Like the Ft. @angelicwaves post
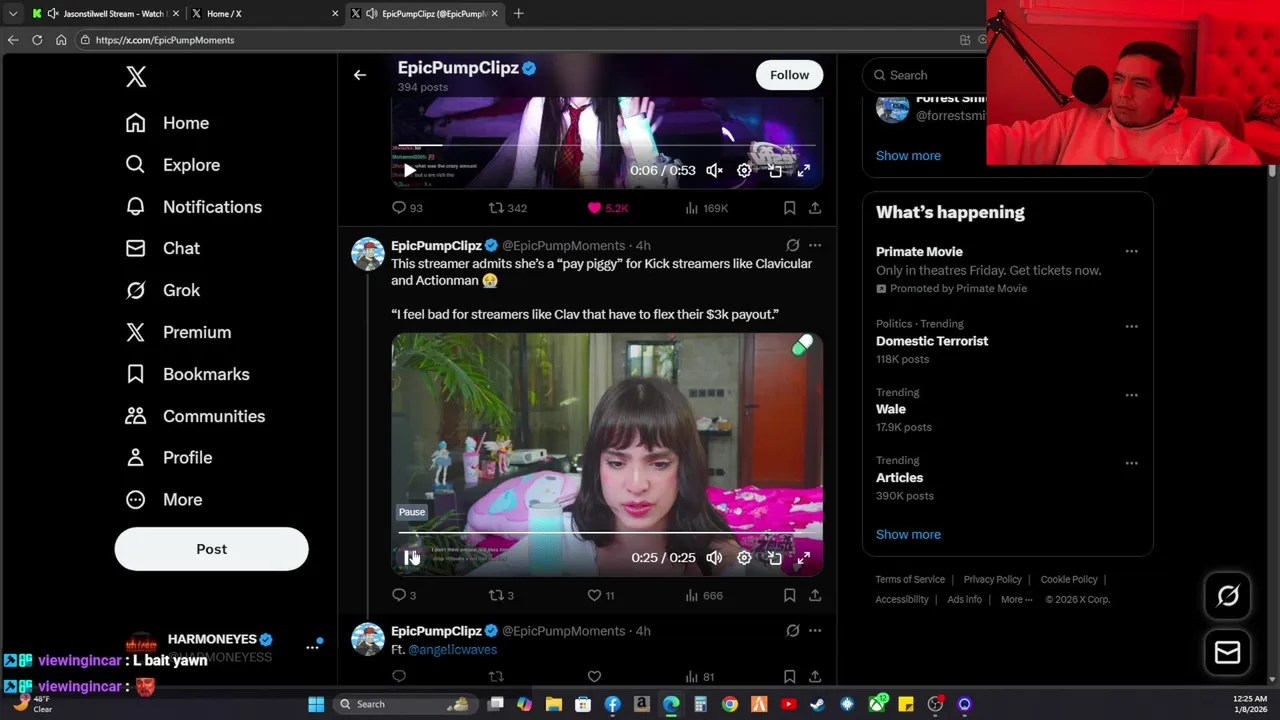The image size is (1280, 720). (x=594, y=677)
